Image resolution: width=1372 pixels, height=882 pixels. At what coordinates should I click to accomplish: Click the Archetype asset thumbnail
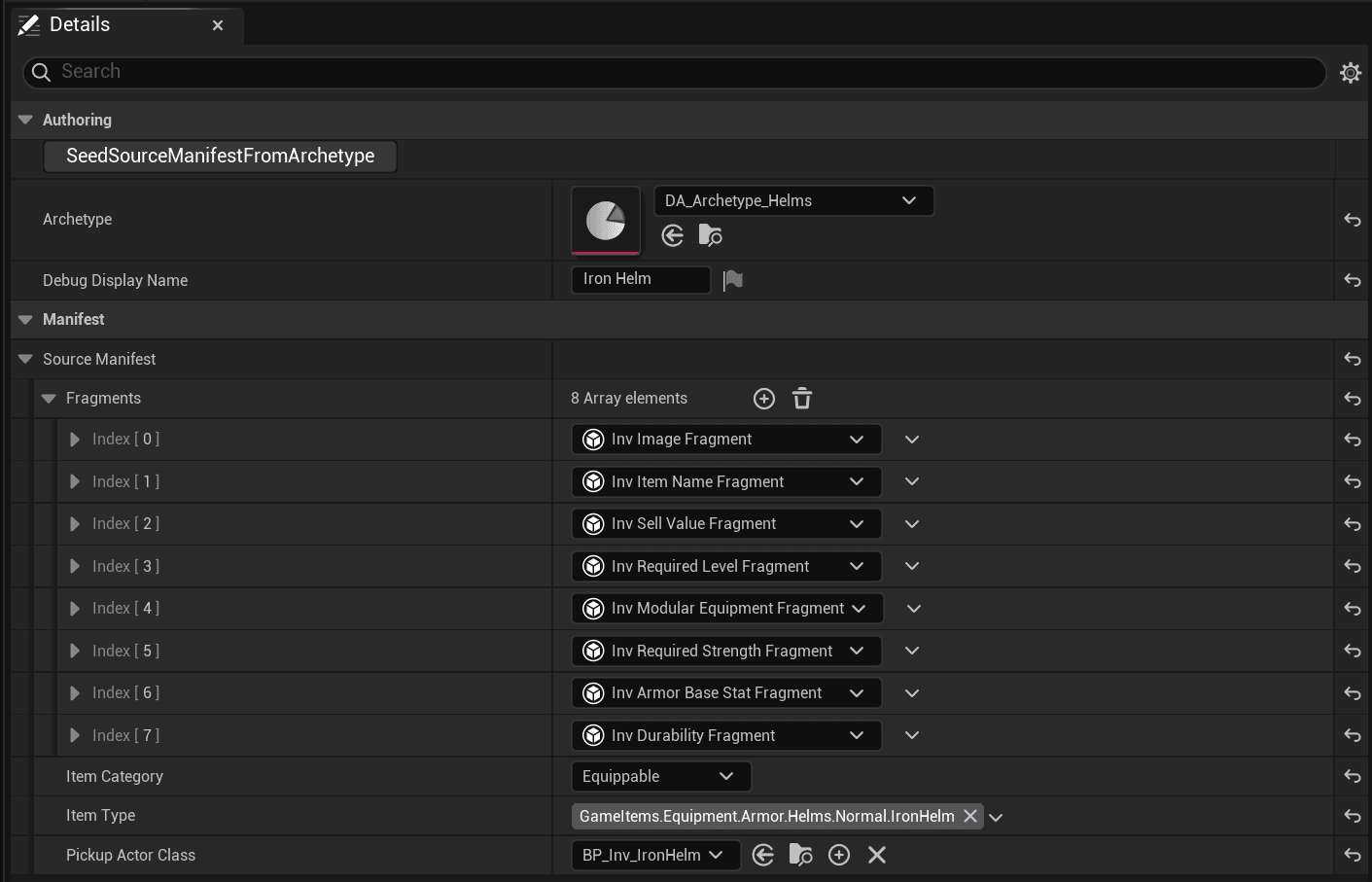[x=606, y=221]
